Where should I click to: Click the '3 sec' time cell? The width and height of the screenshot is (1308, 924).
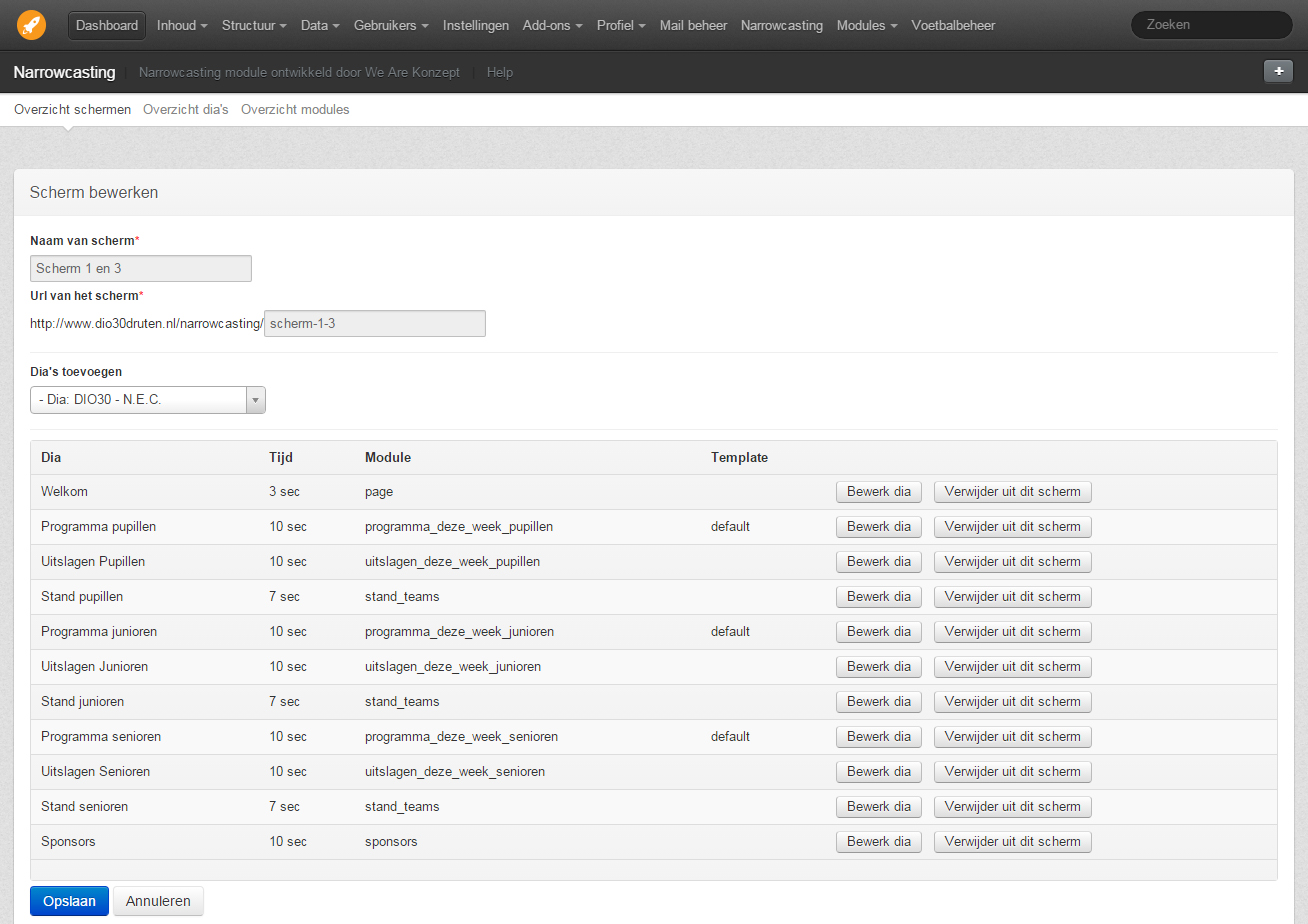tap(284, 492)
